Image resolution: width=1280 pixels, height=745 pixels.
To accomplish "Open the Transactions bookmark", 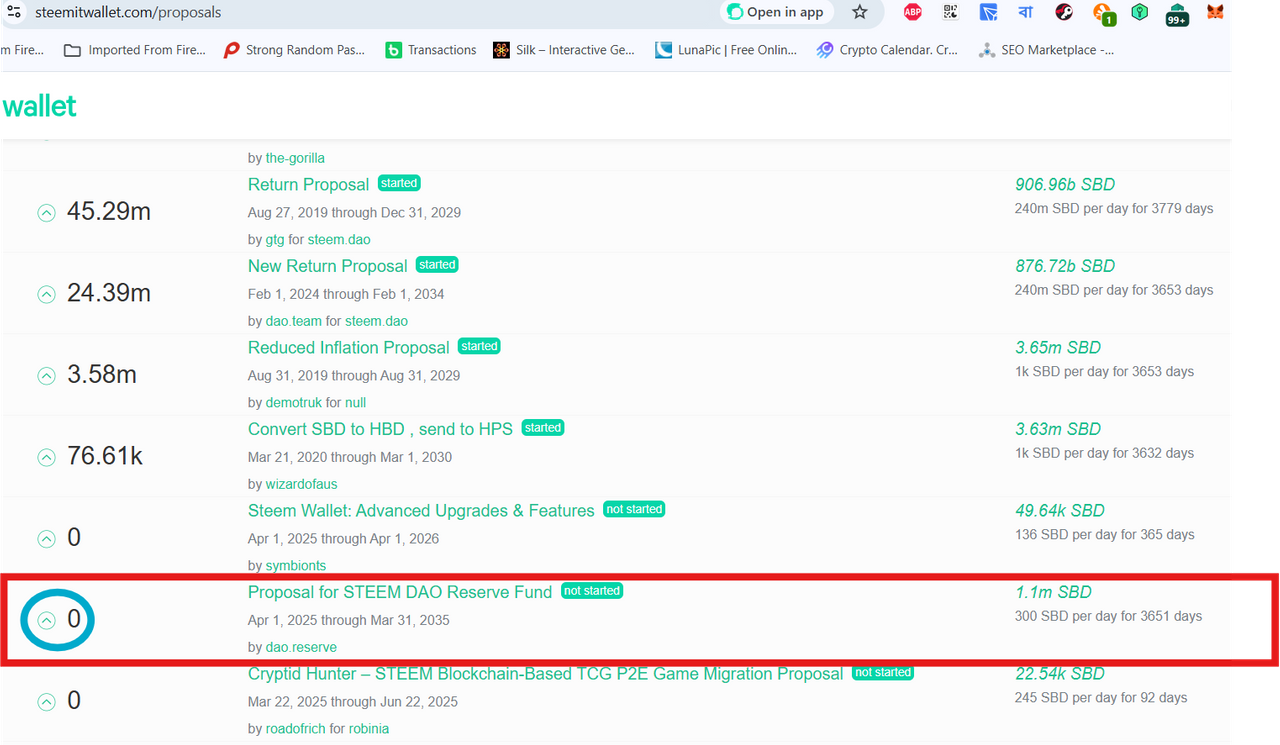I will coord(431,50).
